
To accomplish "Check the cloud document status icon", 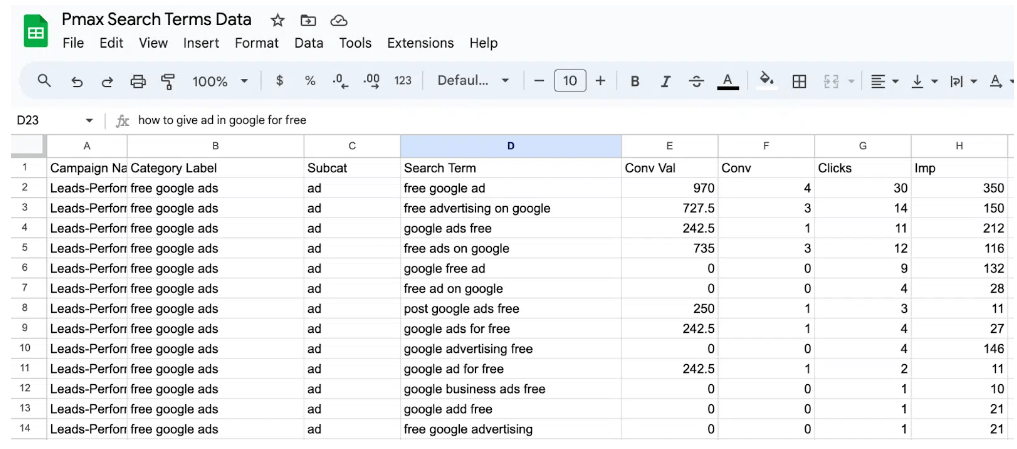I will point(339,21).
